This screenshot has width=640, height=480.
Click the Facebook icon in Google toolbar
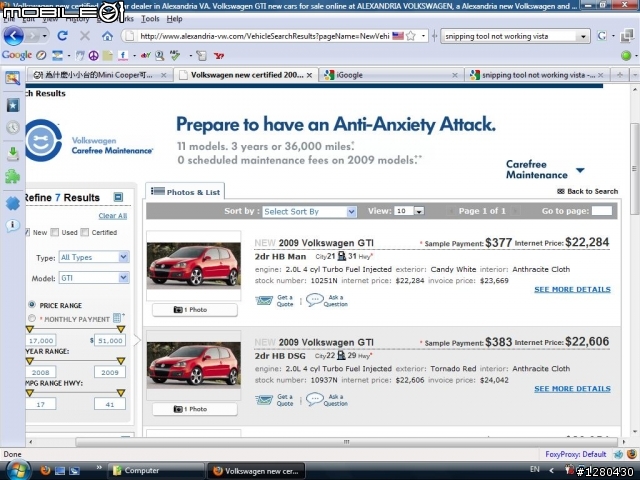pos(123,56)
